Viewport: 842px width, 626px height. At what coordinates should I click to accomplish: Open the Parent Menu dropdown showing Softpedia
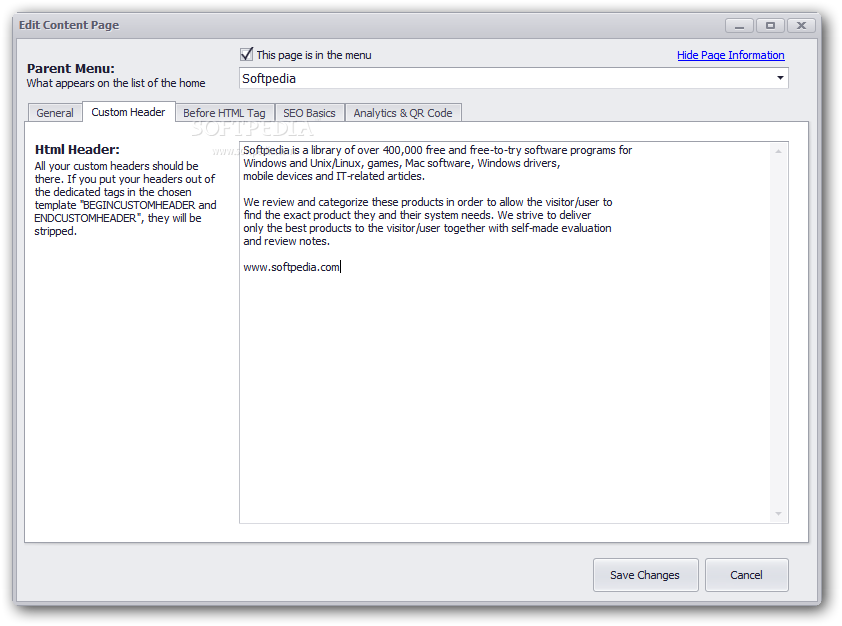pyautogui.click(x=513, y=78)
